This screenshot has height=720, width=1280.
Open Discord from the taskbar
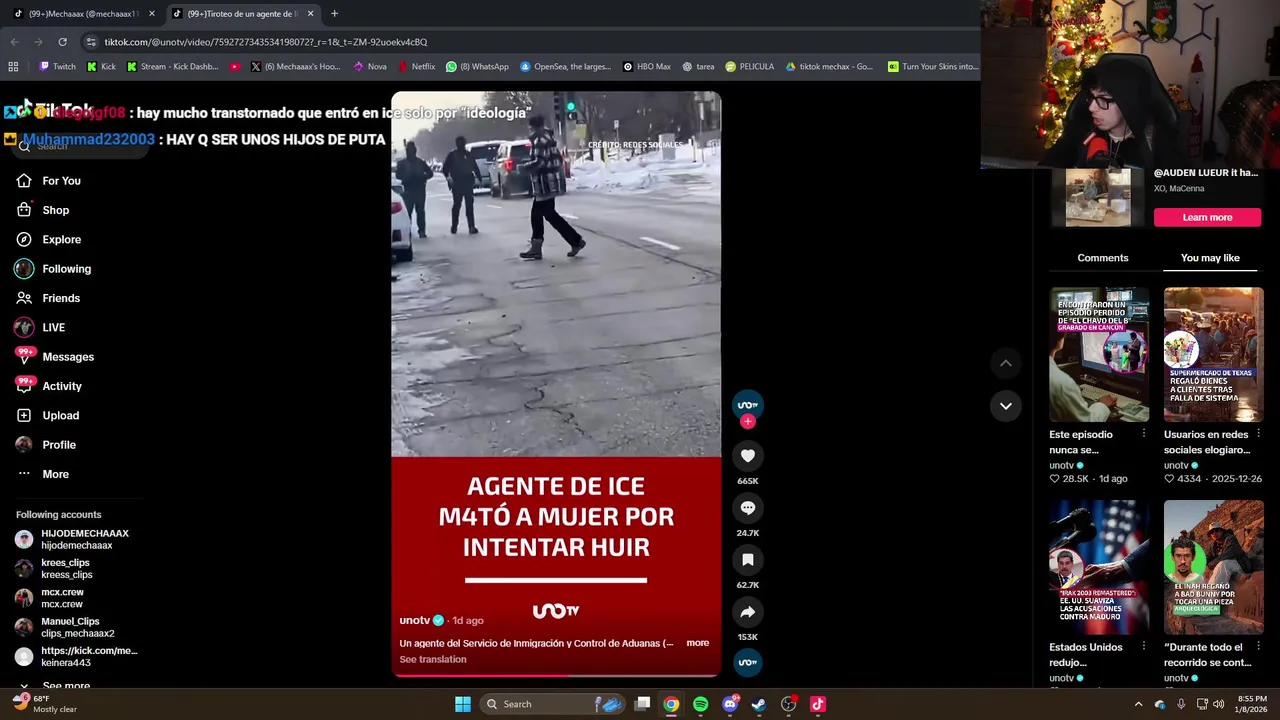(x=730, y=704)
